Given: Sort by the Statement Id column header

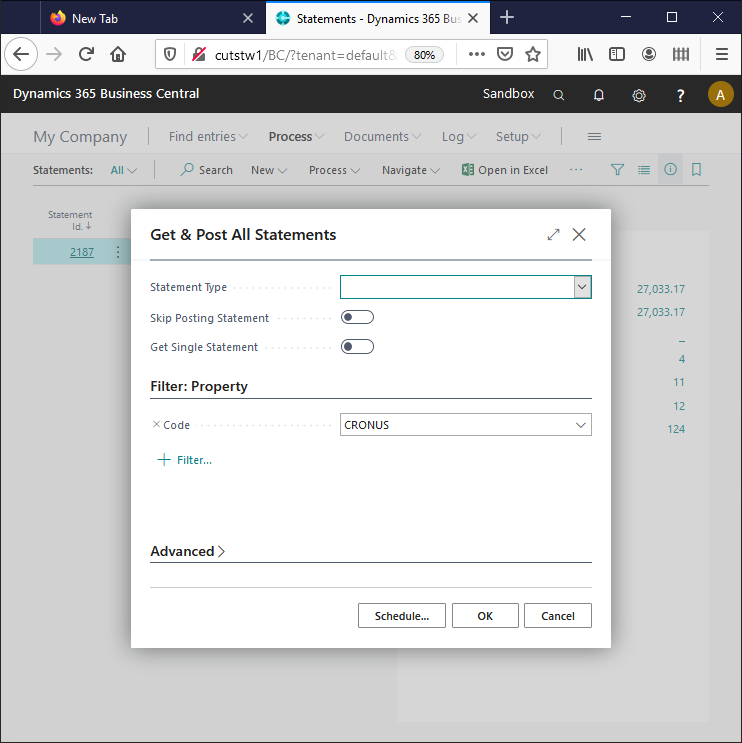Looking at the screenshot, I should 70,220.
